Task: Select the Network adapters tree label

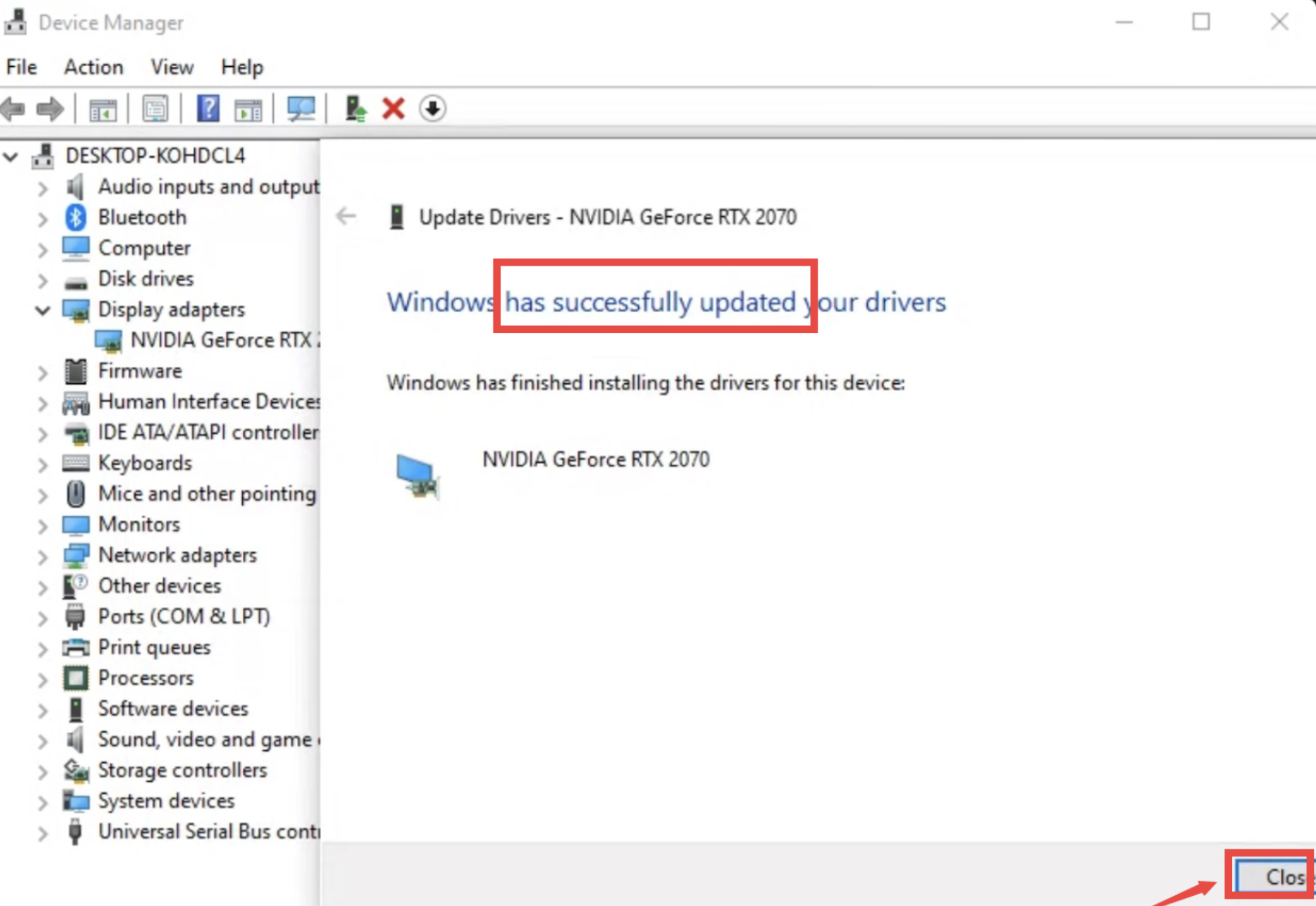Action: [x=178, y=555]
